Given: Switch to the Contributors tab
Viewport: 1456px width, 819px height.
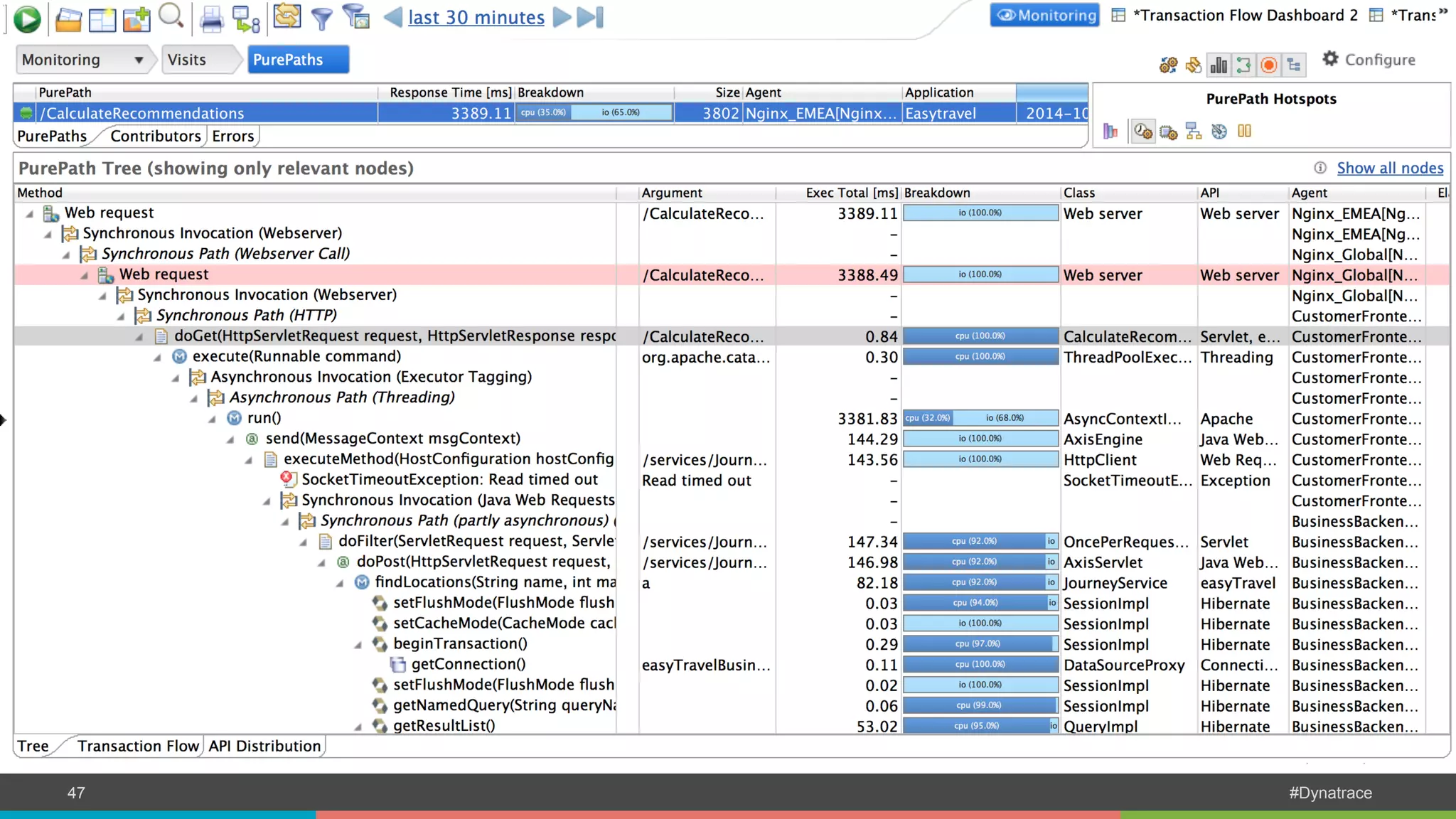Looking at the screenshot, I should tap(156, 136).
